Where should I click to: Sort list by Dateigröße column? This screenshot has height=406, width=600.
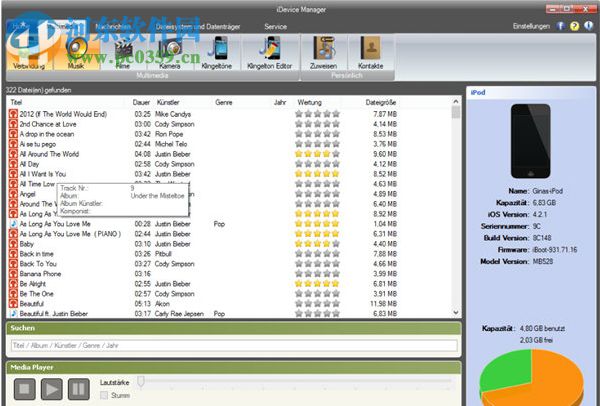point(381,102)
